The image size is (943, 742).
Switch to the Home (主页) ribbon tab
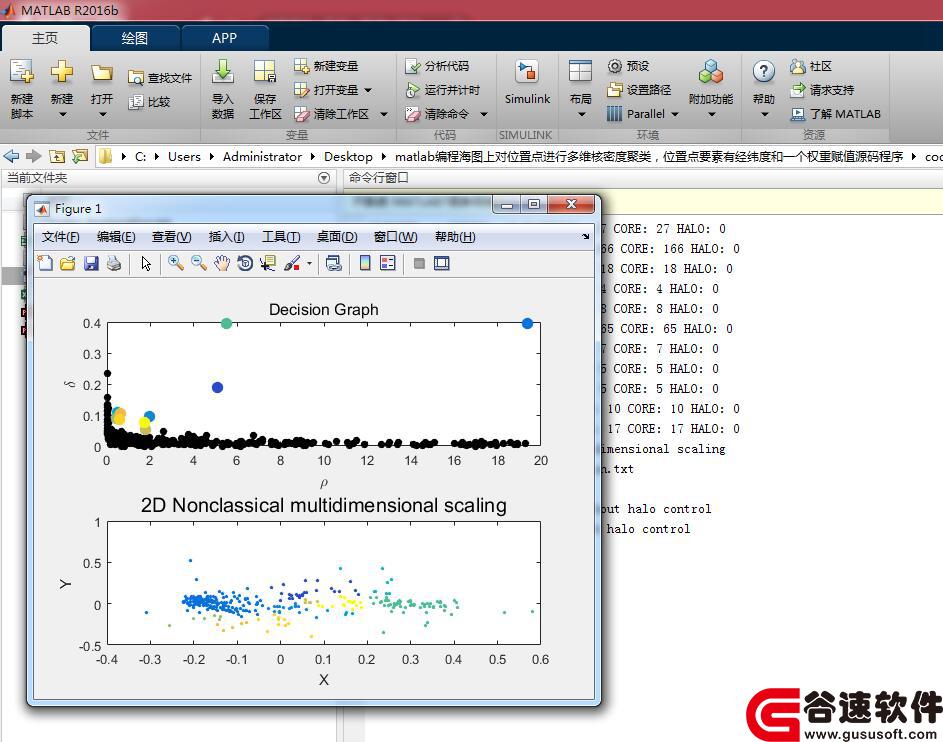(x=45, y=38)
